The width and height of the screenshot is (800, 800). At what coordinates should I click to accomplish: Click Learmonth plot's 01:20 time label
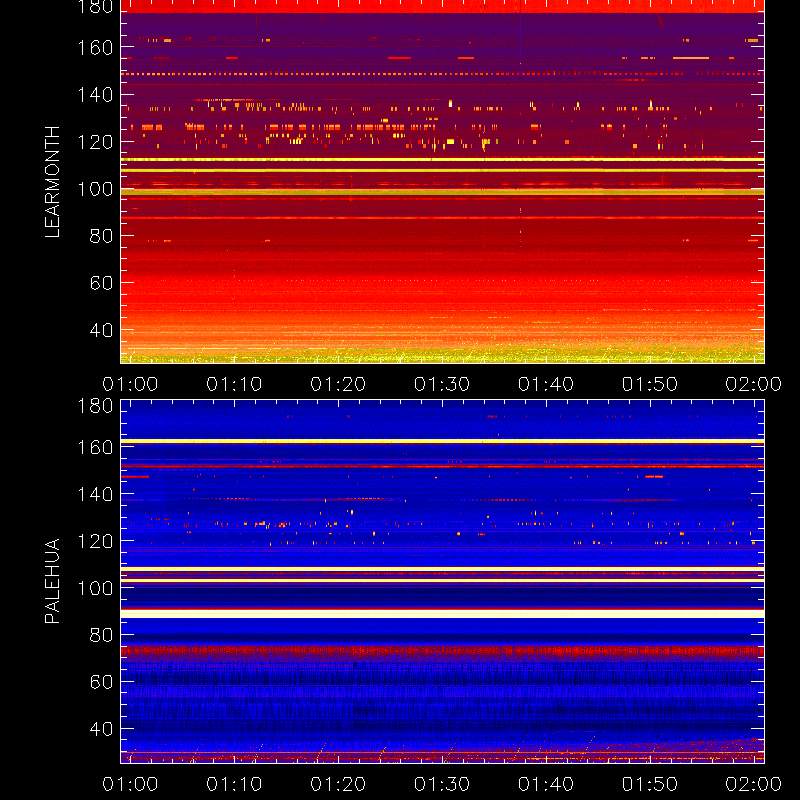[338, 384]
